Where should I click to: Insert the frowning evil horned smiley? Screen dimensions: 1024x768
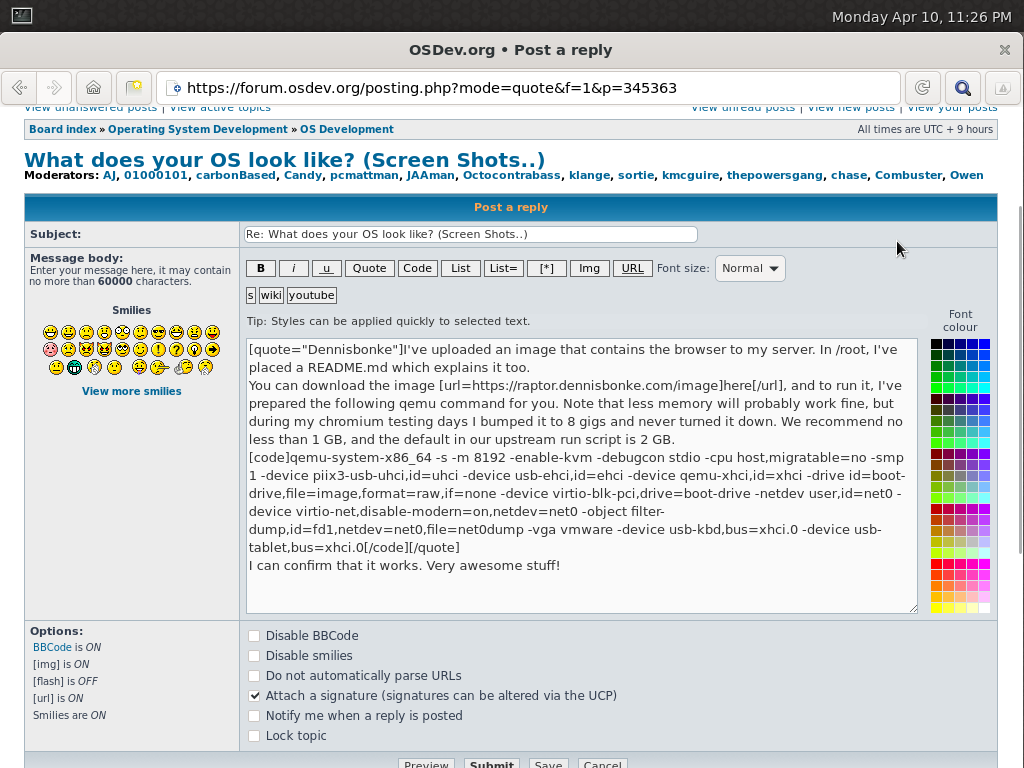click(86, 349)
